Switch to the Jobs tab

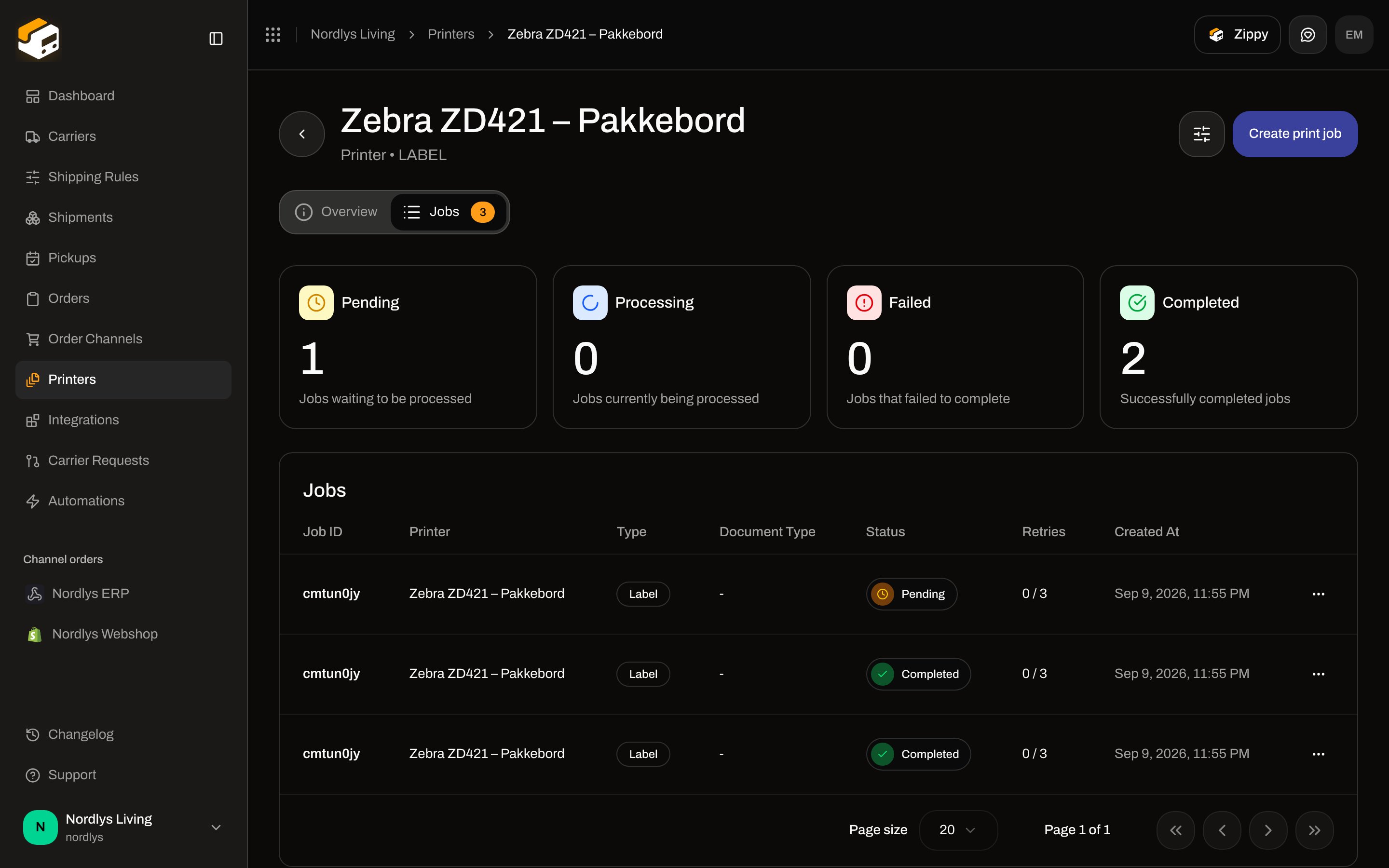(x=448, y=212)
